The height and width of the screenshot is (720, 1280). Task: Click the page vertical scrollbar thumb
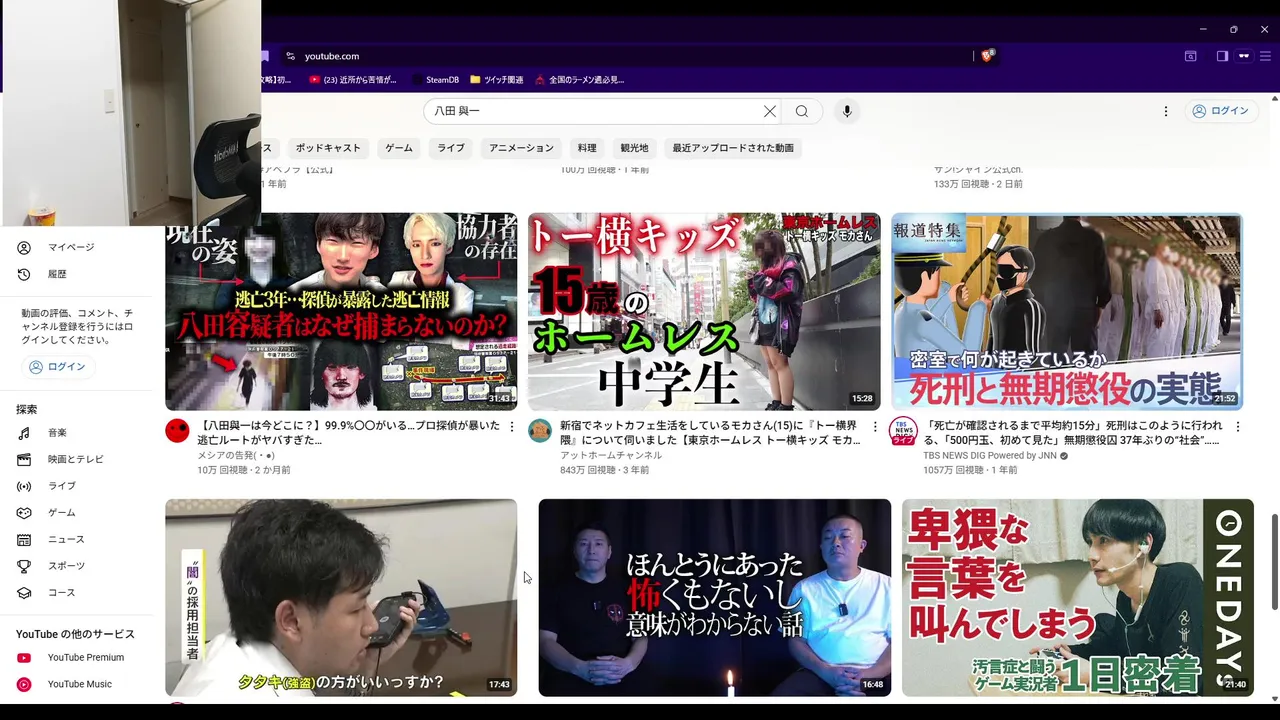[1274, 562]
